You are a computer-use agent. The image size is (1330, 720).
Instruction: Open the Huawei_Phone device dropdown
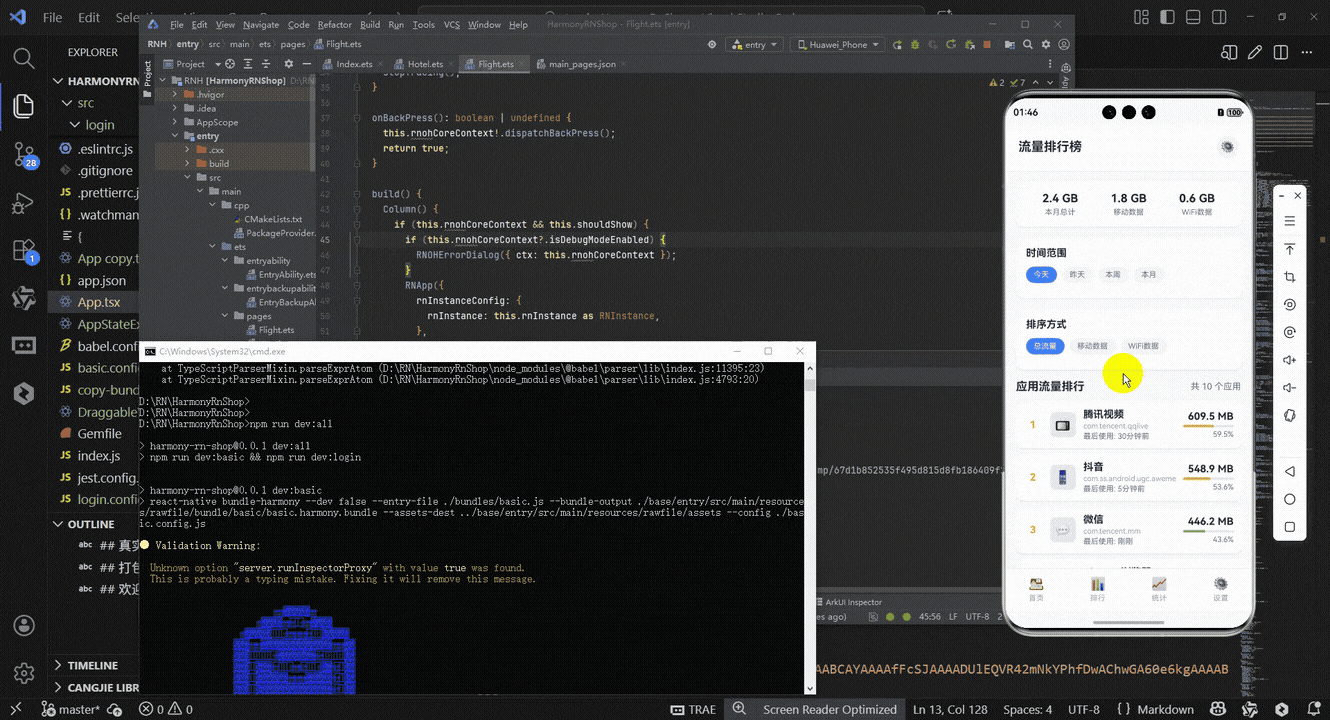coord(837,45)
